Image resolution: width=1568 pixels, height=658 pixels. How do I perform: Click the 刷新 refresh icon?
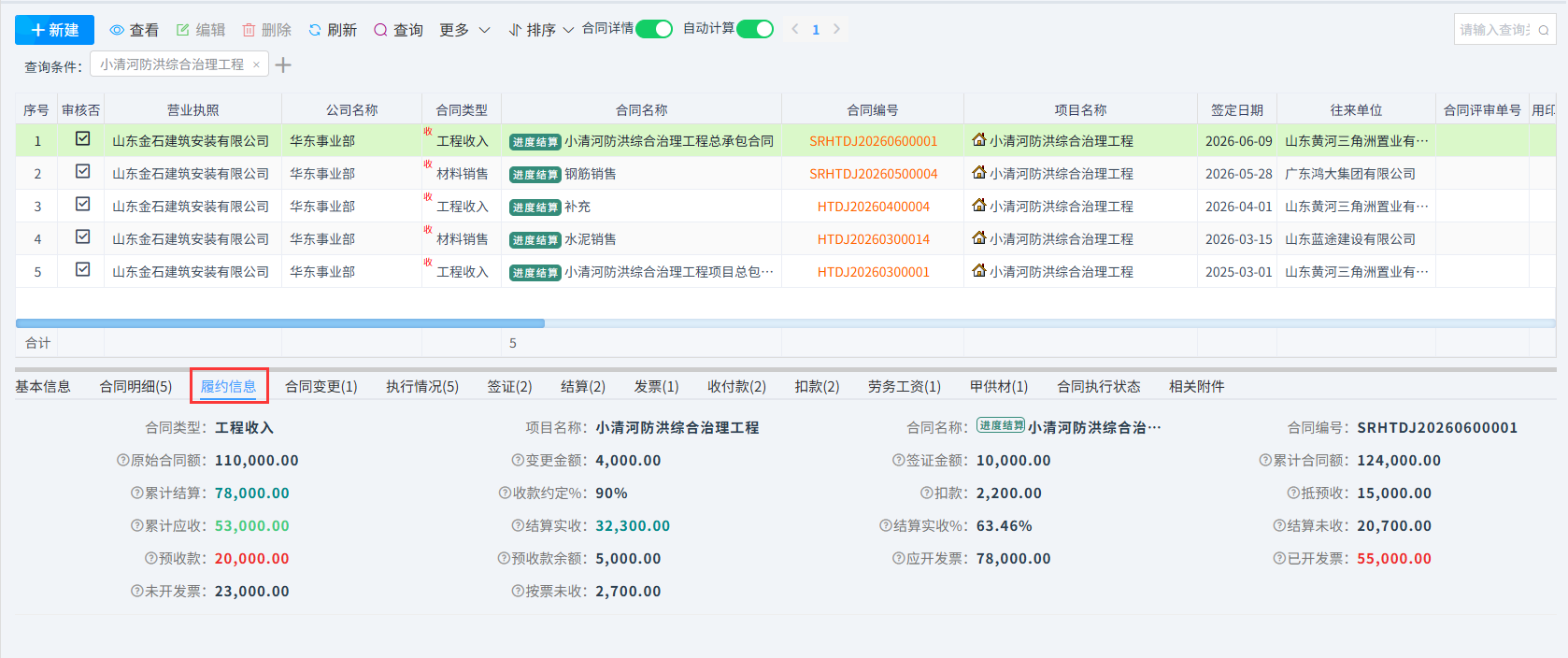(315, 30)
